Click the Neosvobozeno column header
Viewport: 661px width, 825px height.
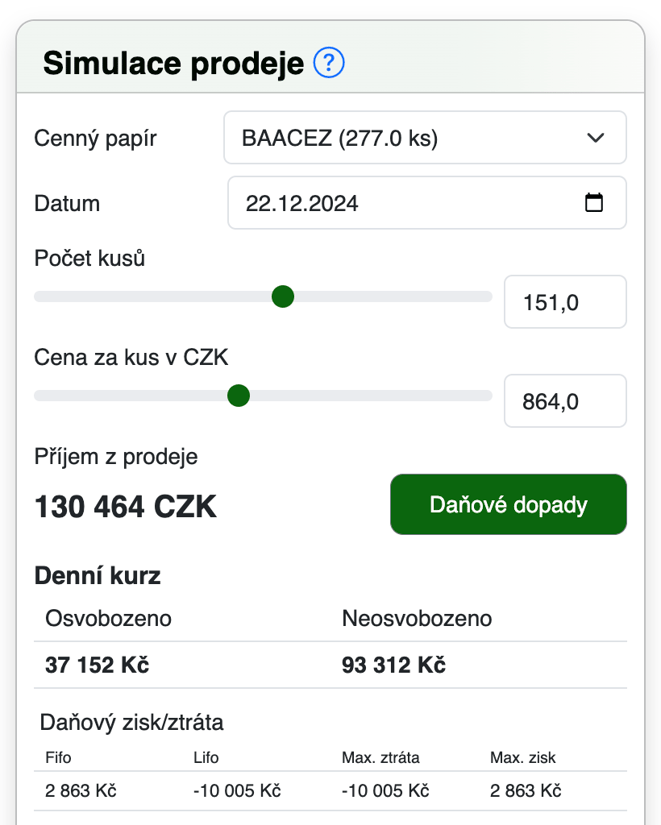[x=417, y=619]
